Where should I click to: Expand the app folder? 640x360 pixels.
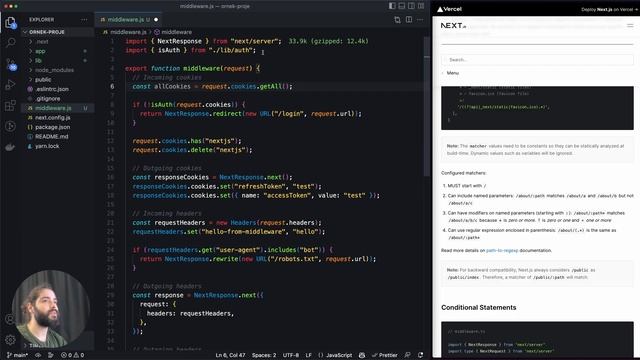(58, 51)
